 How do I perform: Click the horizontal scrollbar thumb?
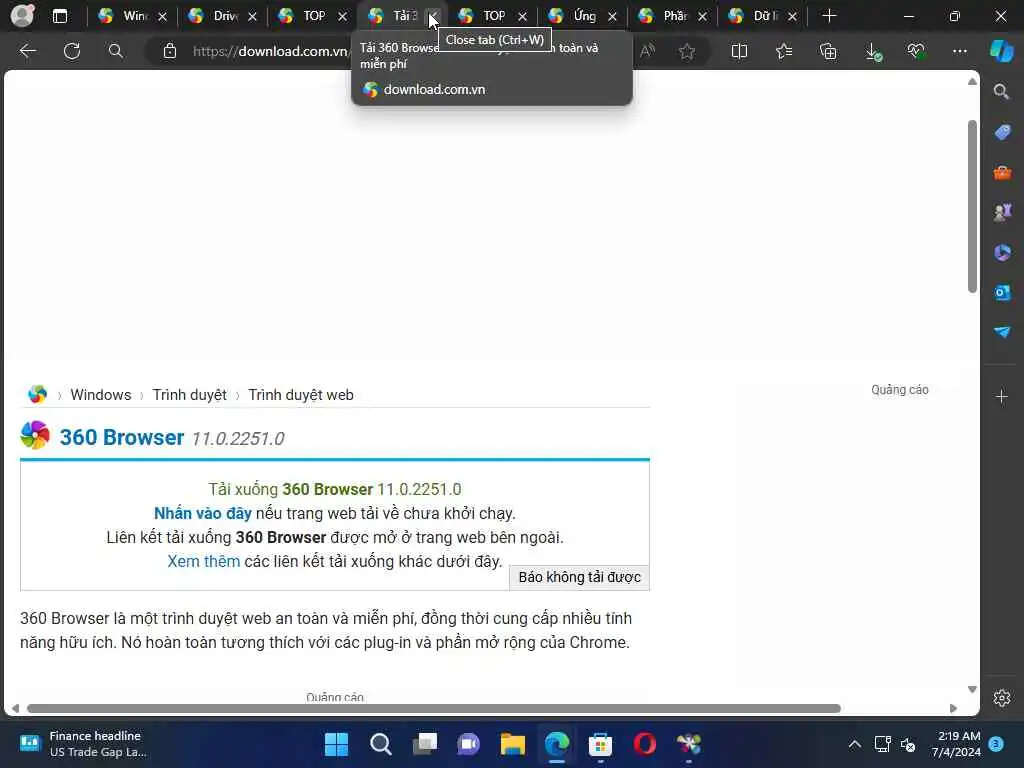pyautogui.click(x=434, y=709)
